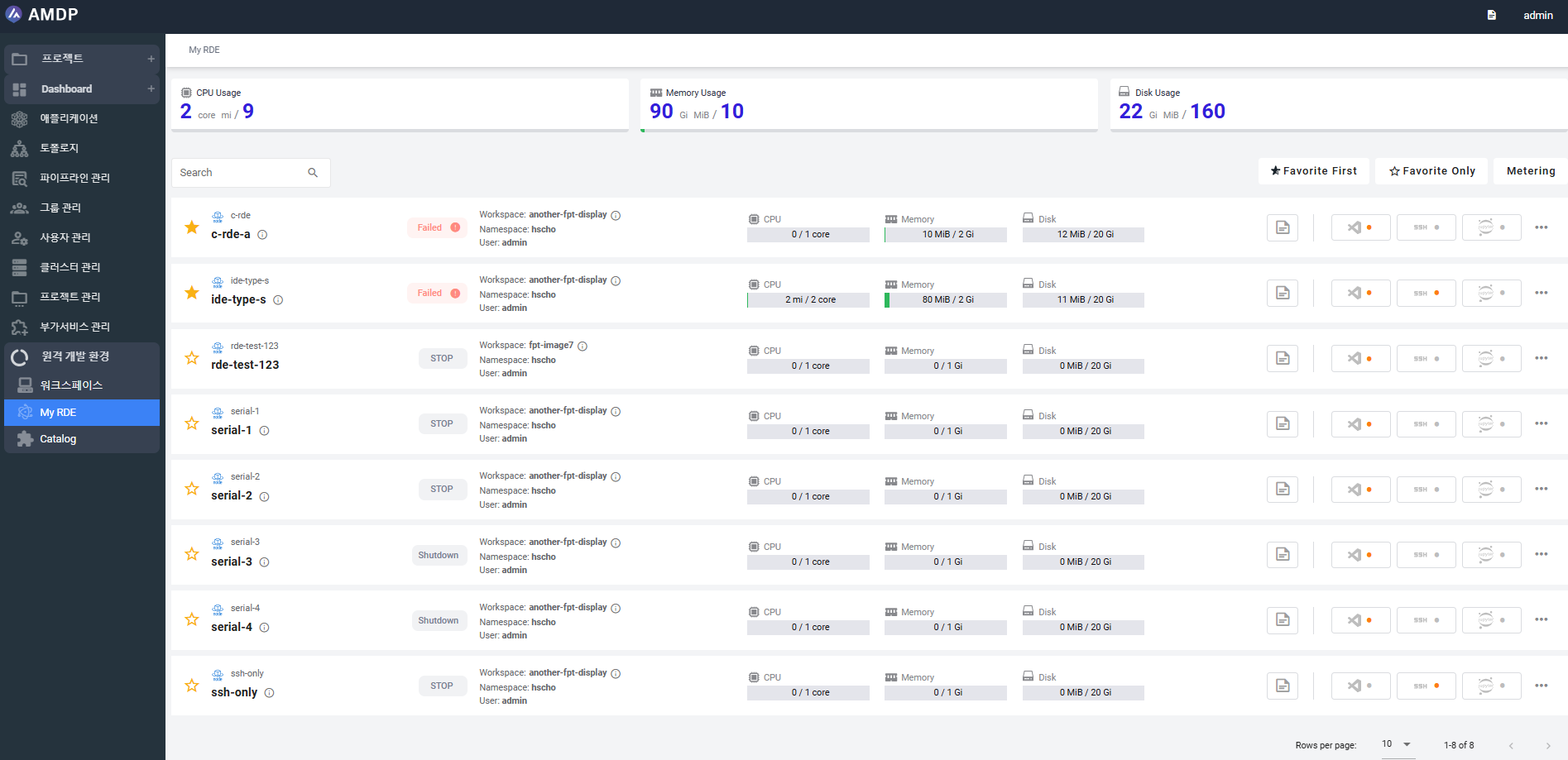Show info for c-rde-a name
The image size is (1568, 760).
[x=262, y=235]
